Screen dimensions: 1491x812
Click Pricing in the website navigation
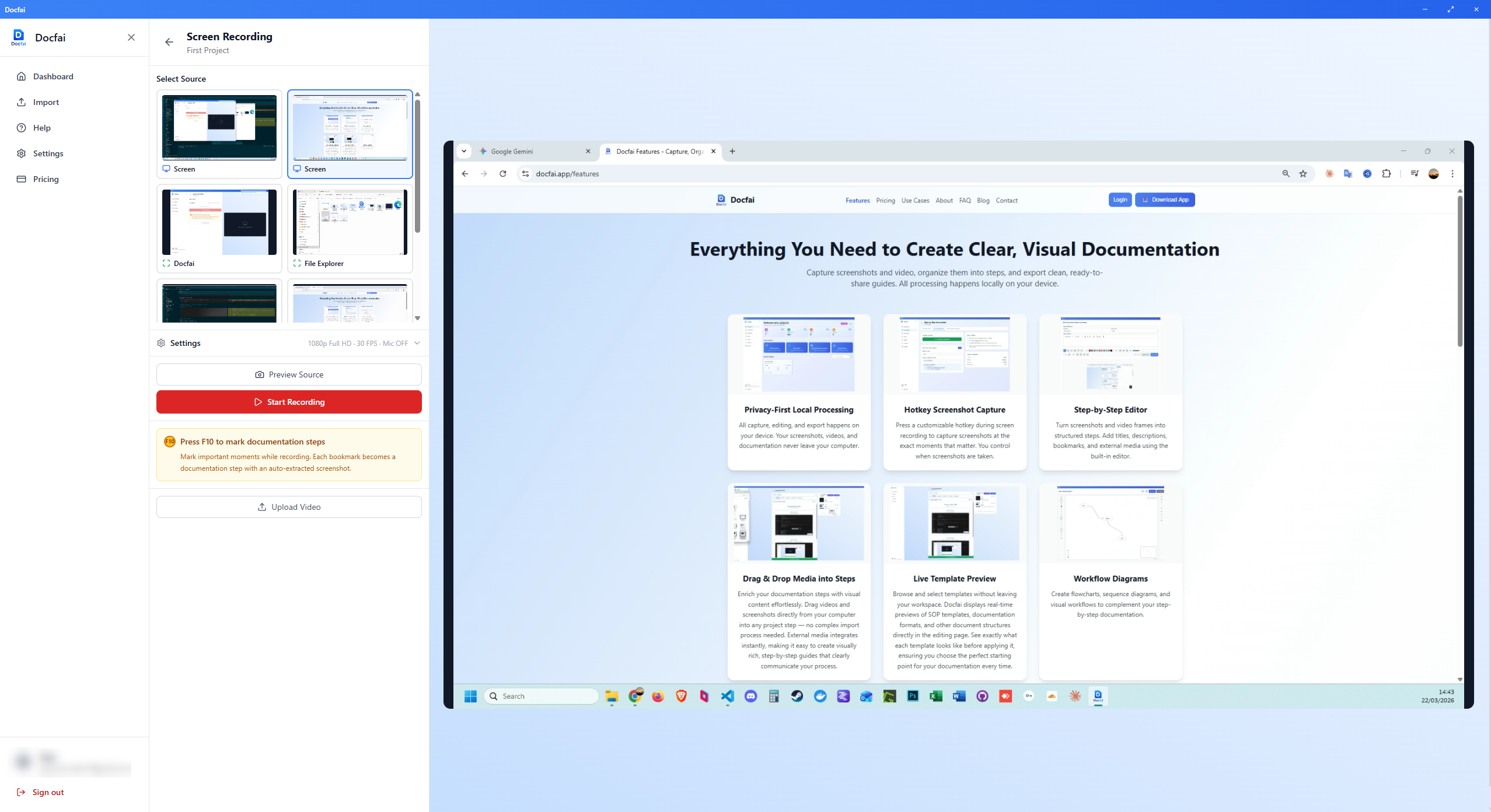tap(885, 201)
